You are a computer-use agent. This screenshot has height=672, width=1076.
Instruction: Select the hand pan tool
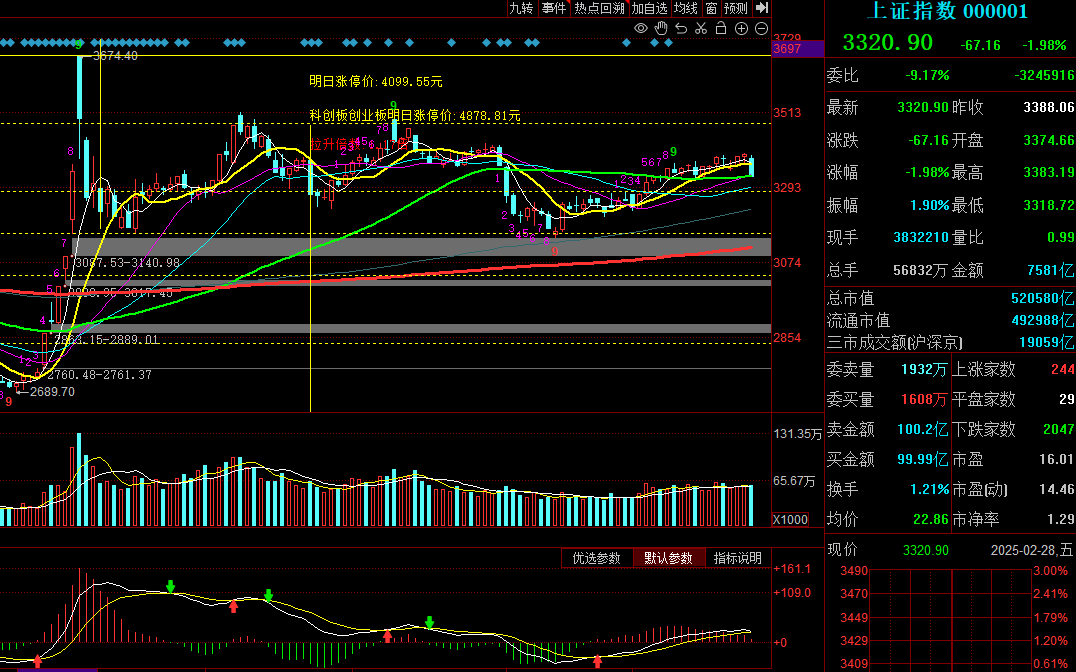(661, 29)
